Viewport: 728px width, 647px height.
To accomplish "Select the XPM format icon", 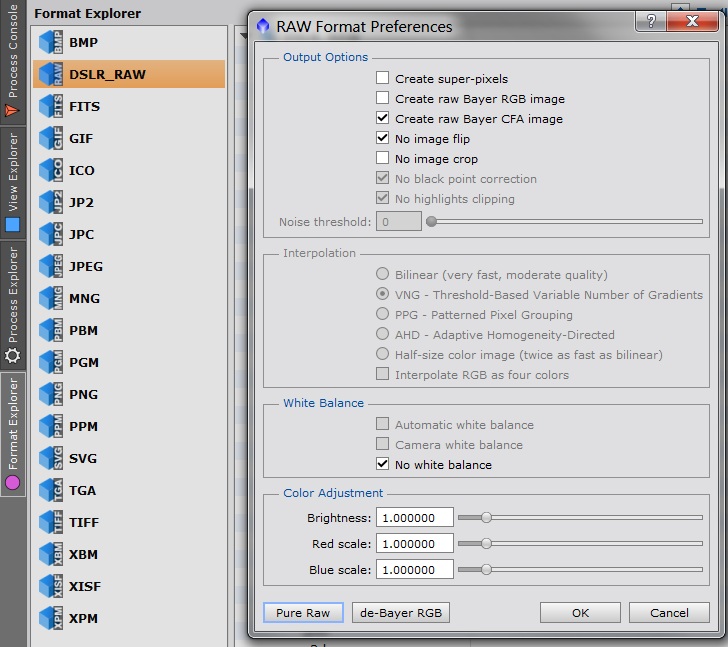I will 51,619.
